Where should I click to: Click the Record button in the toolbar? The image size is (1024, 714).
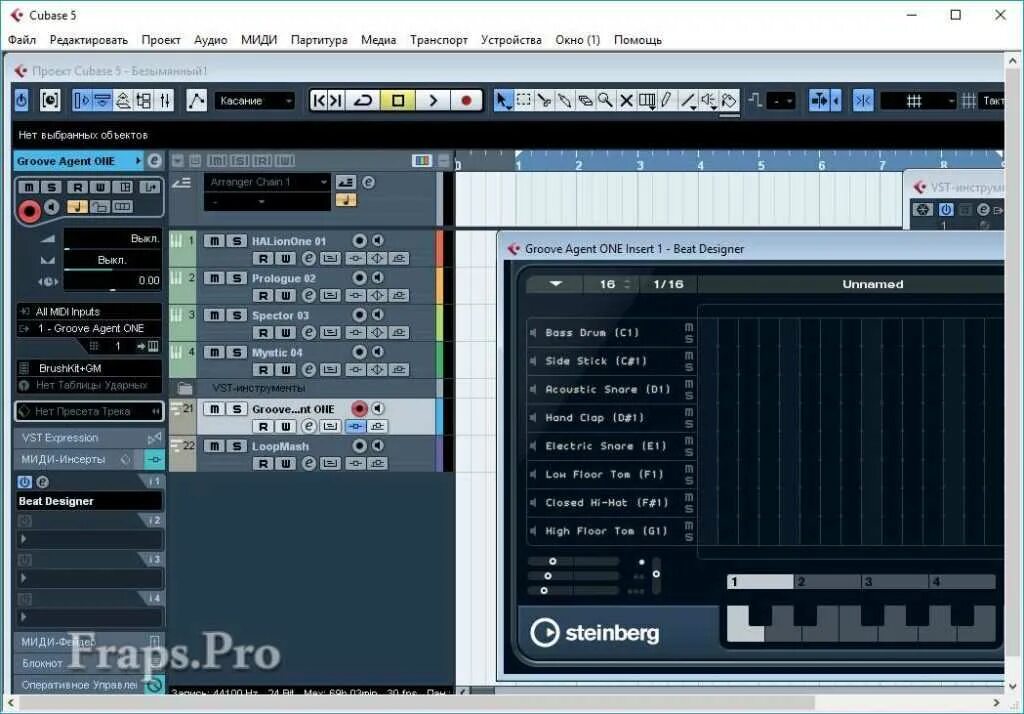point(466,101)
